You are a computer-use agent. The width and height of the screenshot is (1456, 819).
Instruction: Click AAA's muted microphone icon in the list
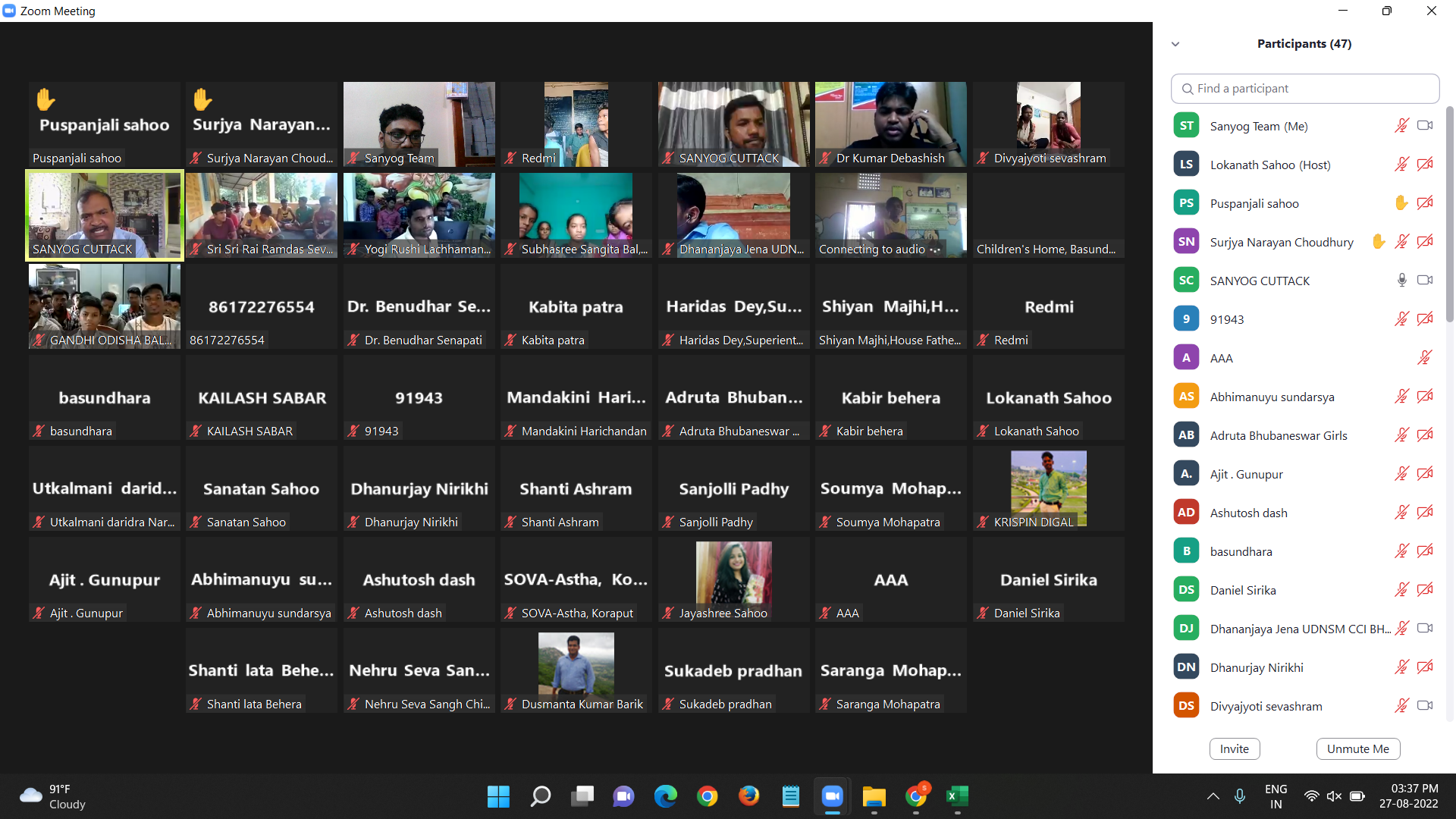(1425, 358)
